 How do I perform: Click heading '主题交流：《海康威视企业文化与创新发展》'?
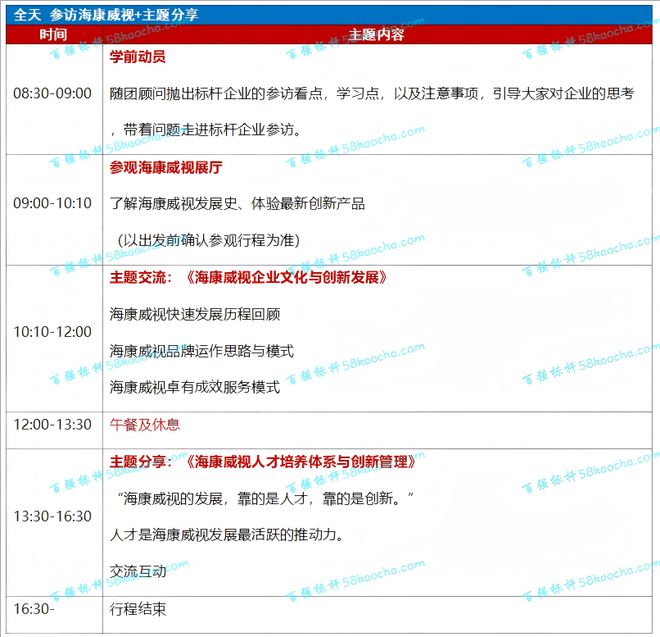click(x=248, y=277)
